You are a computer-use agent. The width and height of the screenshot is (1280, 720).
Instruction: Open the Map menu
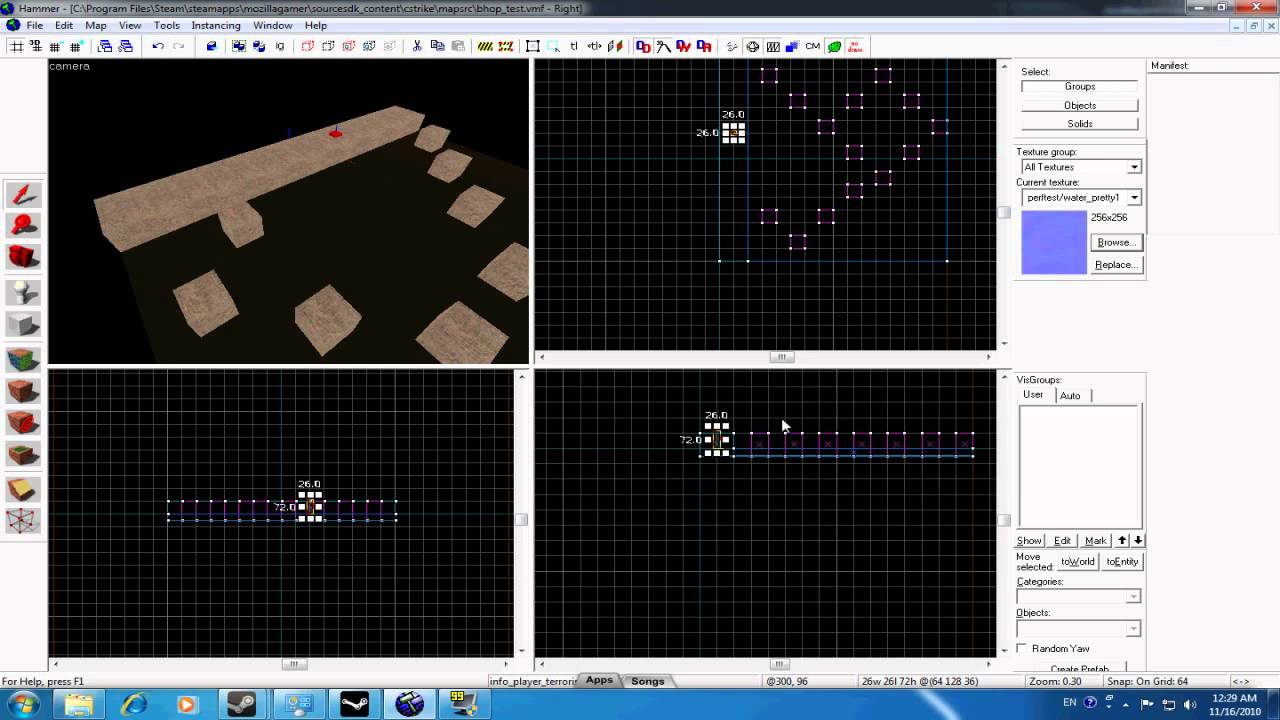pyautogui.click(x=96, y=25)
